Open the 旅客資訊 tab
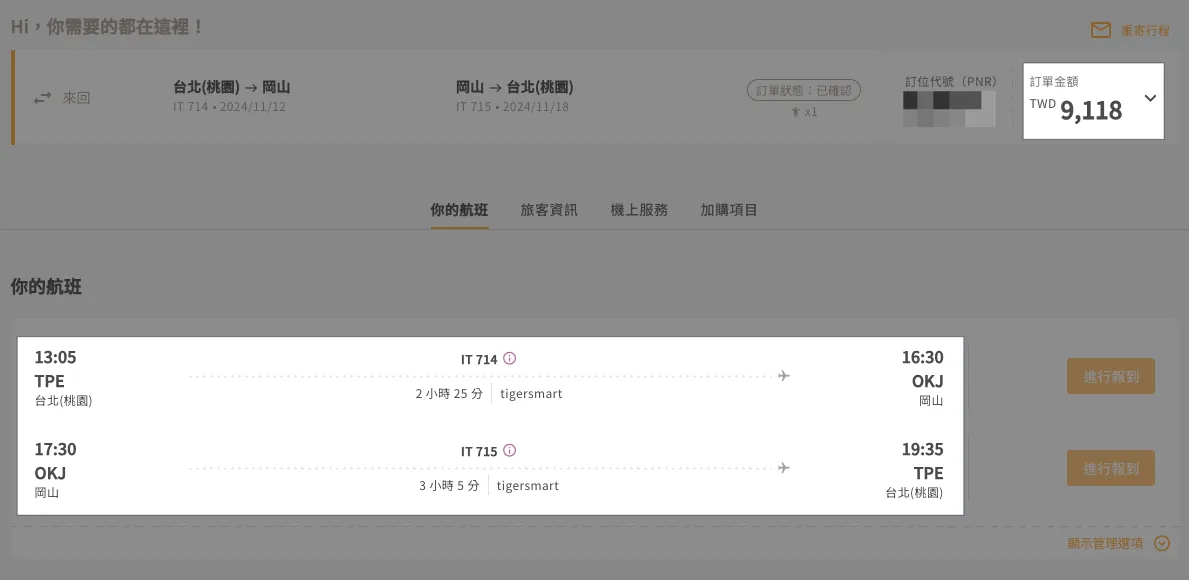The width and height of the screenshot is (1189, 580). tap(549, 210)
